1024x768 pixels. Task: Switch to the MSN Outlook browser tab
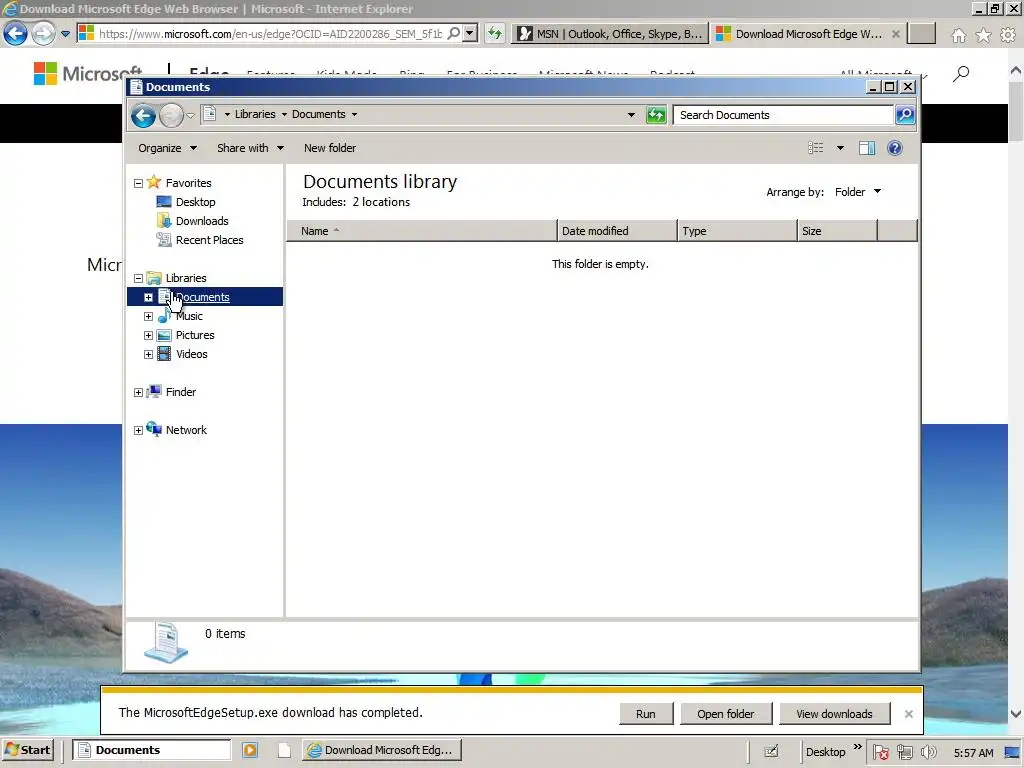point(611,34)
